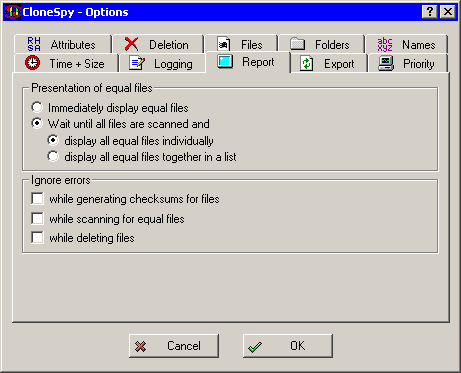
Task: Click the abc xyz Names icon
Action: [385, 44]
